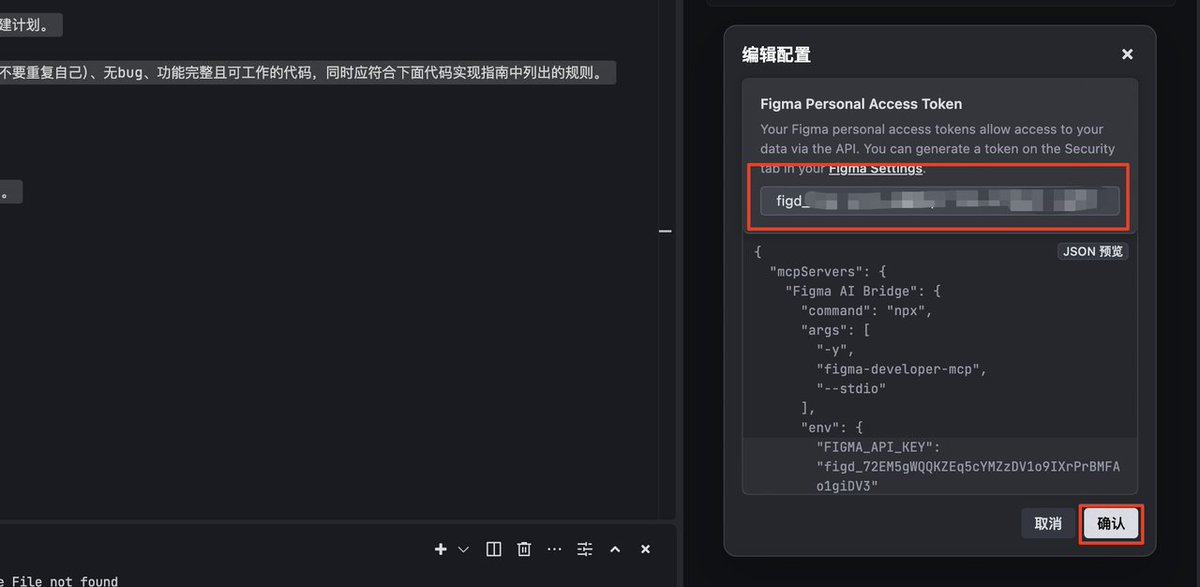Expand the bottom panel with the up chevron
Image resolution: width=1200 pixels, height=587 pixels.
click(615, 549)
